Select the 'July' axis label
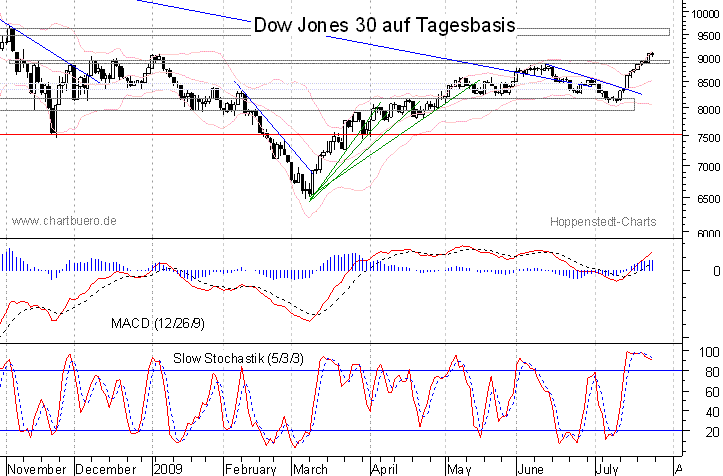Screen dimensions: 723x476 click(607, 470)
